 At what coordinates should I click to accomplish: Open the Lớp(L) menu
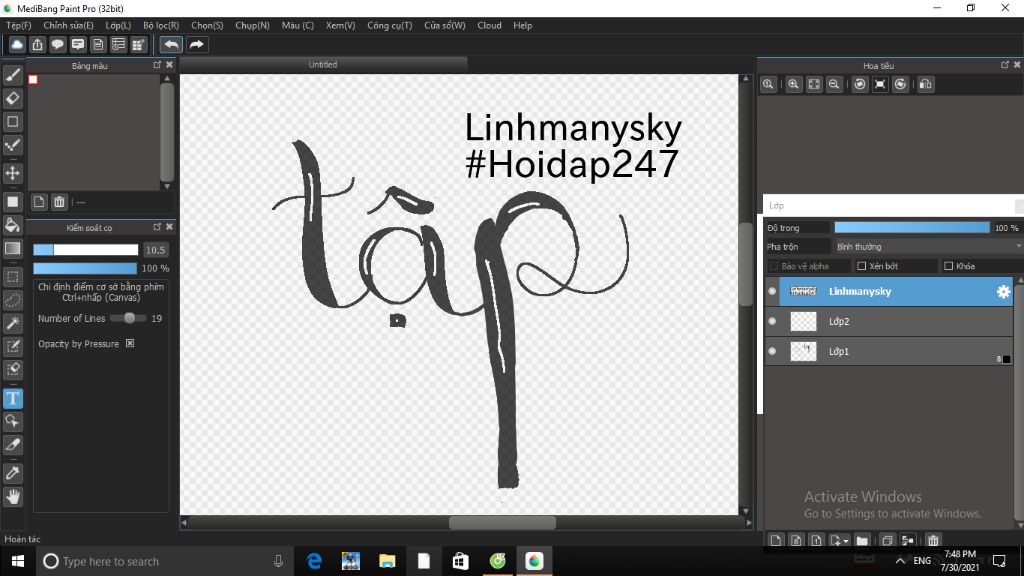point(118,25)
